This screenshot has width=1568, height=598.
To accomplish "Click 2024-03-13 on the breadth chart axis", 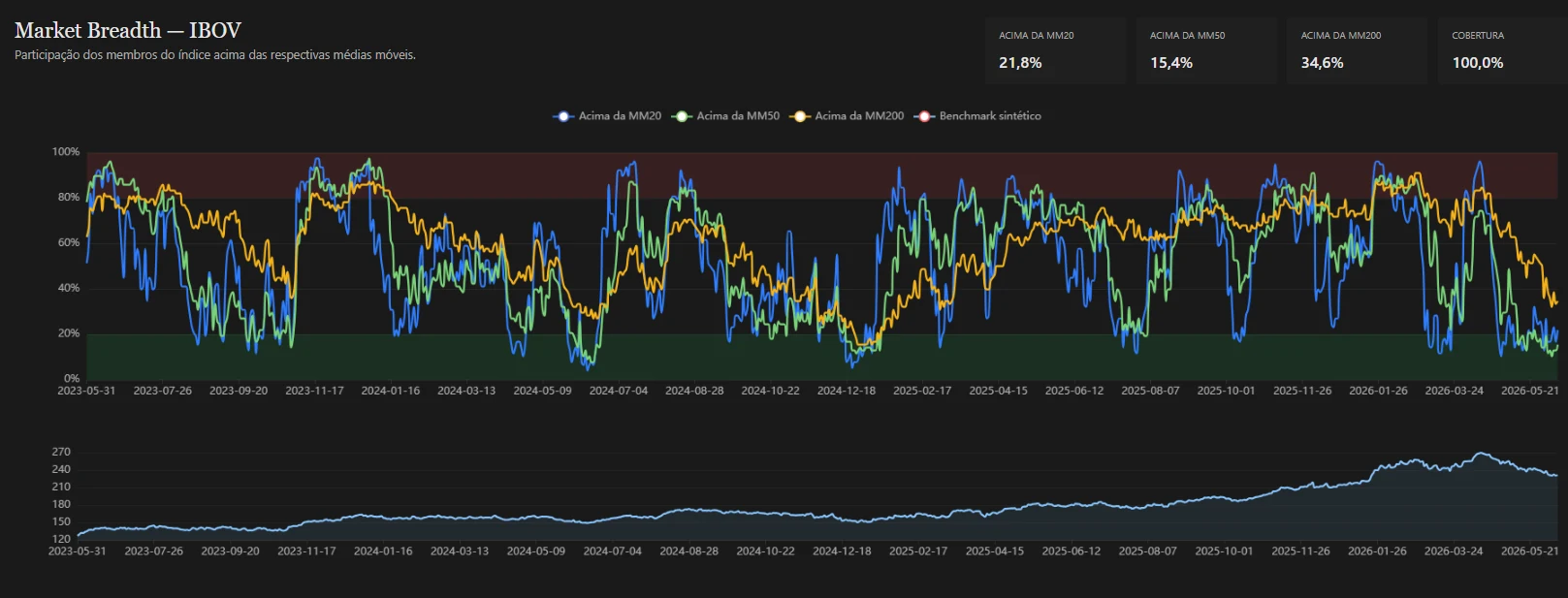I will pyautogui.click(x=466, y=391).
